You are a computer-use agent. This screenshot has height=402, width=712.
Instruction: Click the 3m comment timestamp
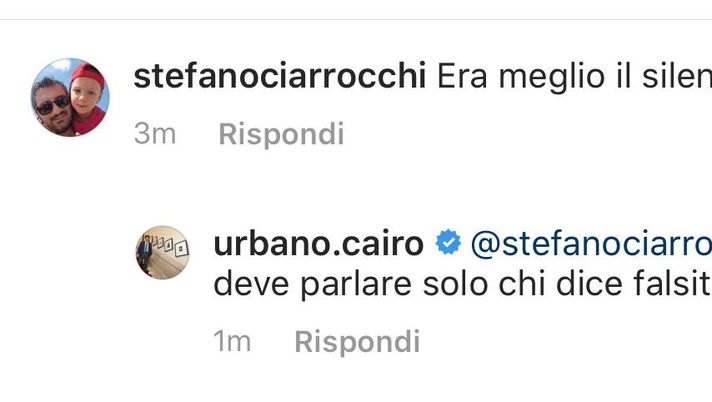pyautogui.click(x=155, y=134)
